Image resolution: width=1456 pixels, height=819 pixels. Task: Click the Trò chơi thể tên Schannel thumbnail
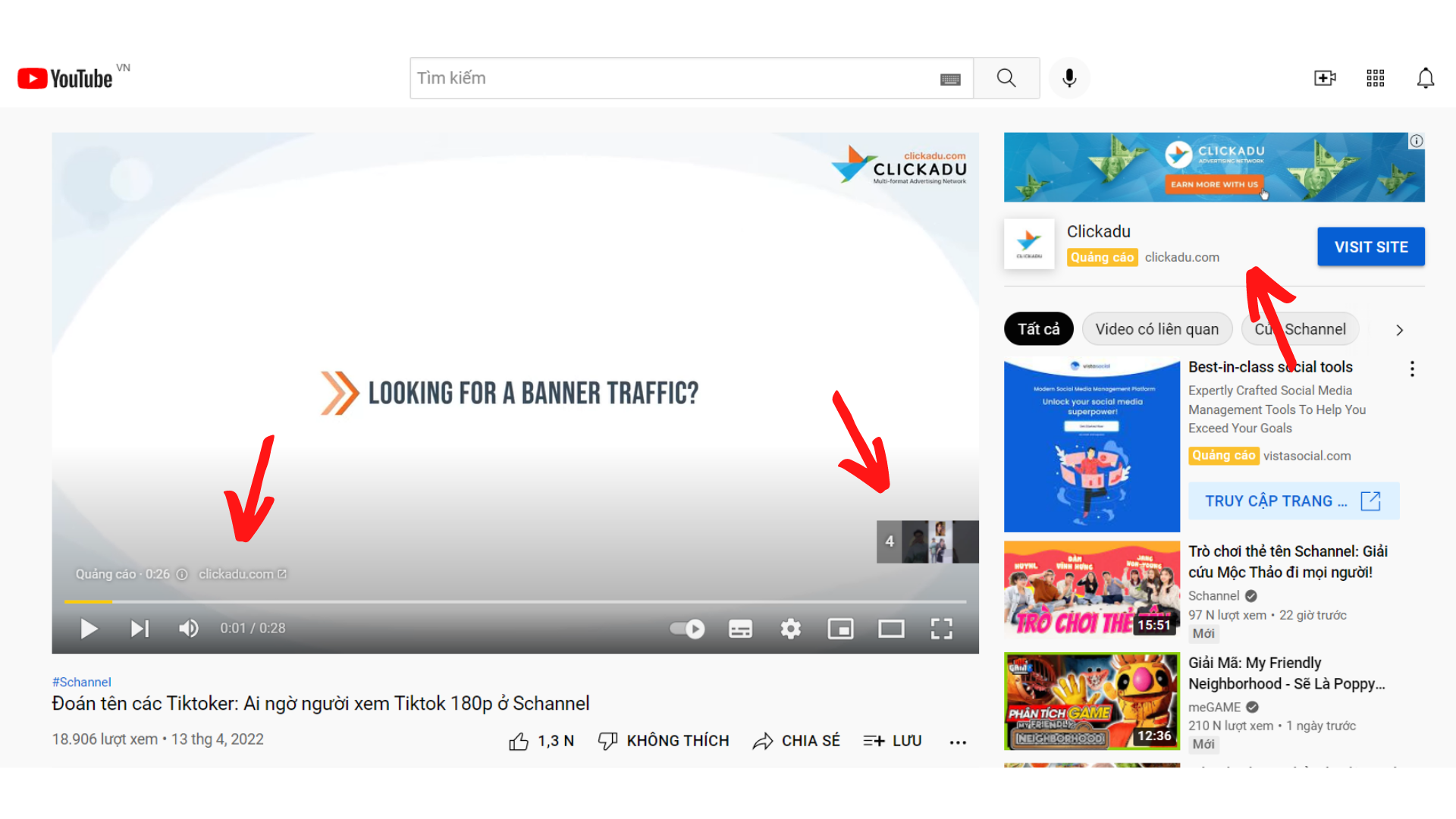tap(1090, 590)
